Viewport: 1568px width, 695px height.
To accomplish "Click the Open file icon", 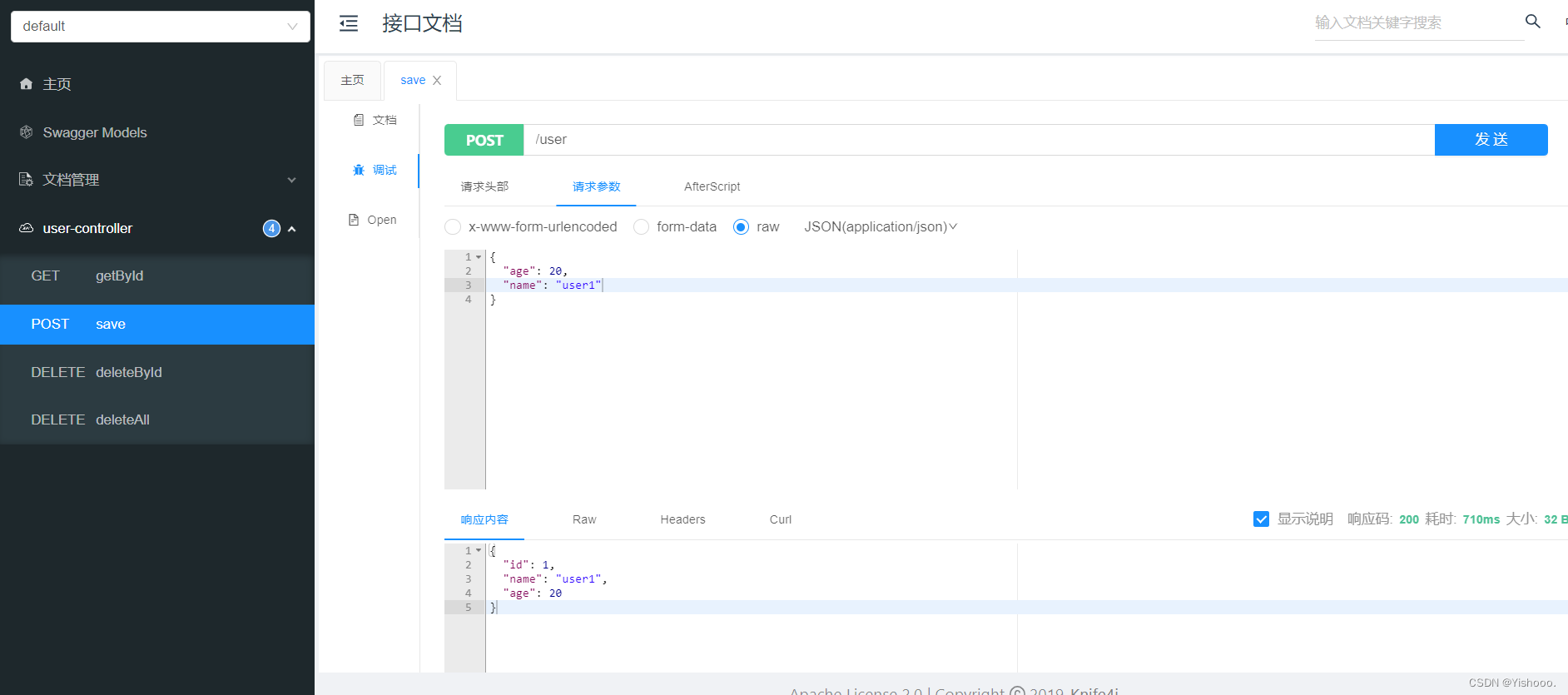I will 354,220.
